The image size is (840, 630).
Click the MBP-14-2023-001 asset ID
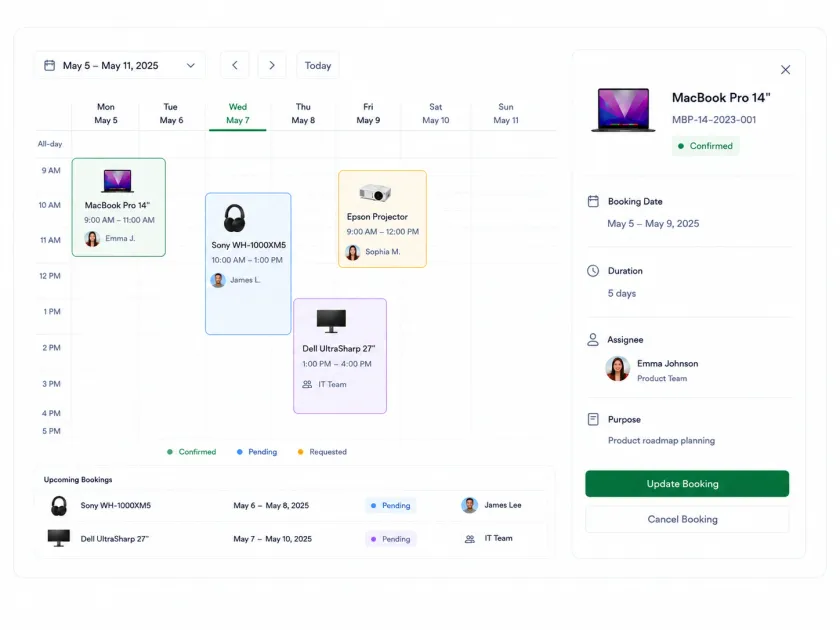[x=714, y=119]
